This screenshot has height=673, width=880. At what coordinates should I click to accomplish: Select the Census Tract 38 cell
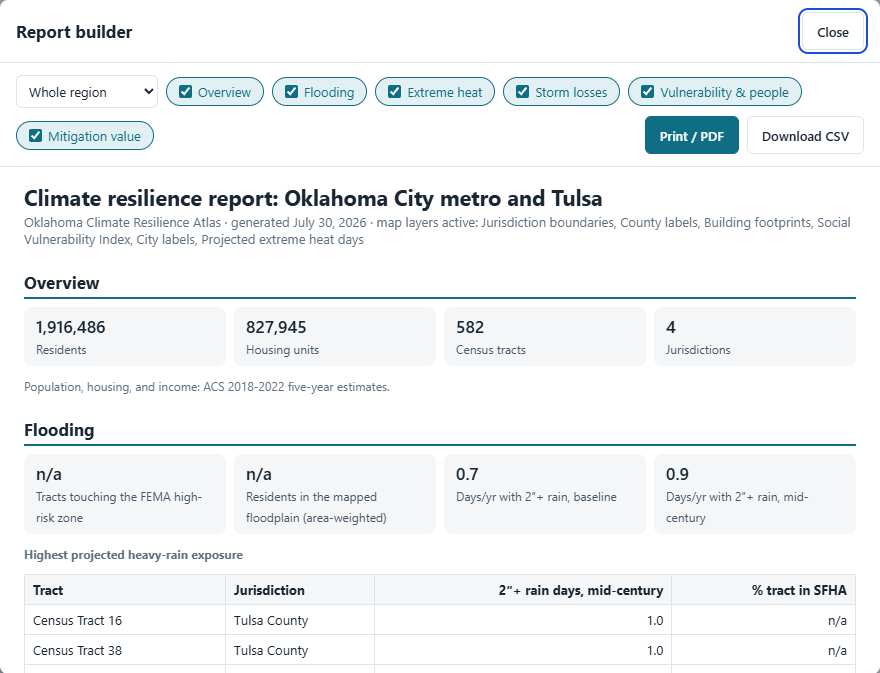coord(125,651)
